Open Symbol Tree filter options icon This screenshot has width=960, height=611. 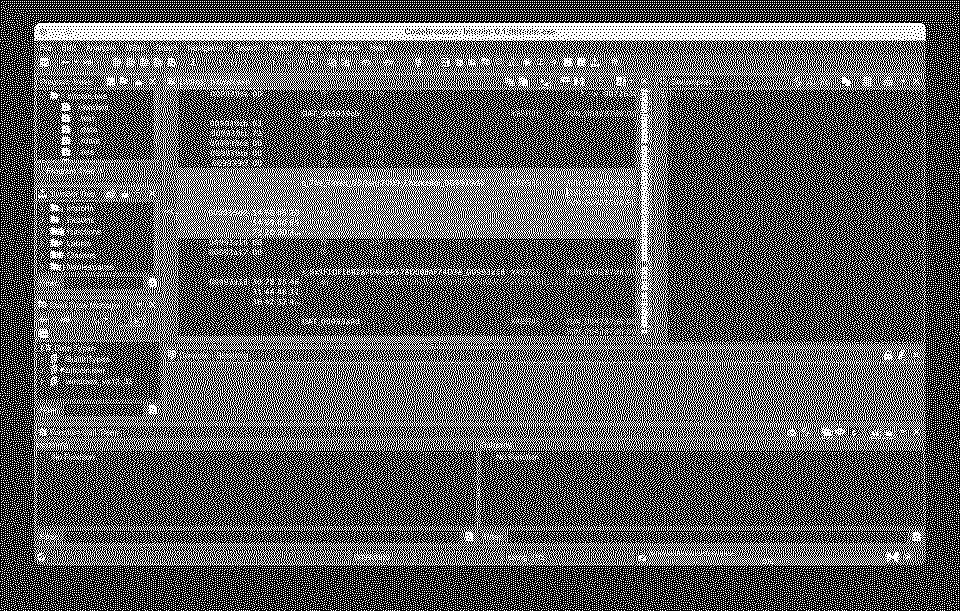click(x=152, y=283)
